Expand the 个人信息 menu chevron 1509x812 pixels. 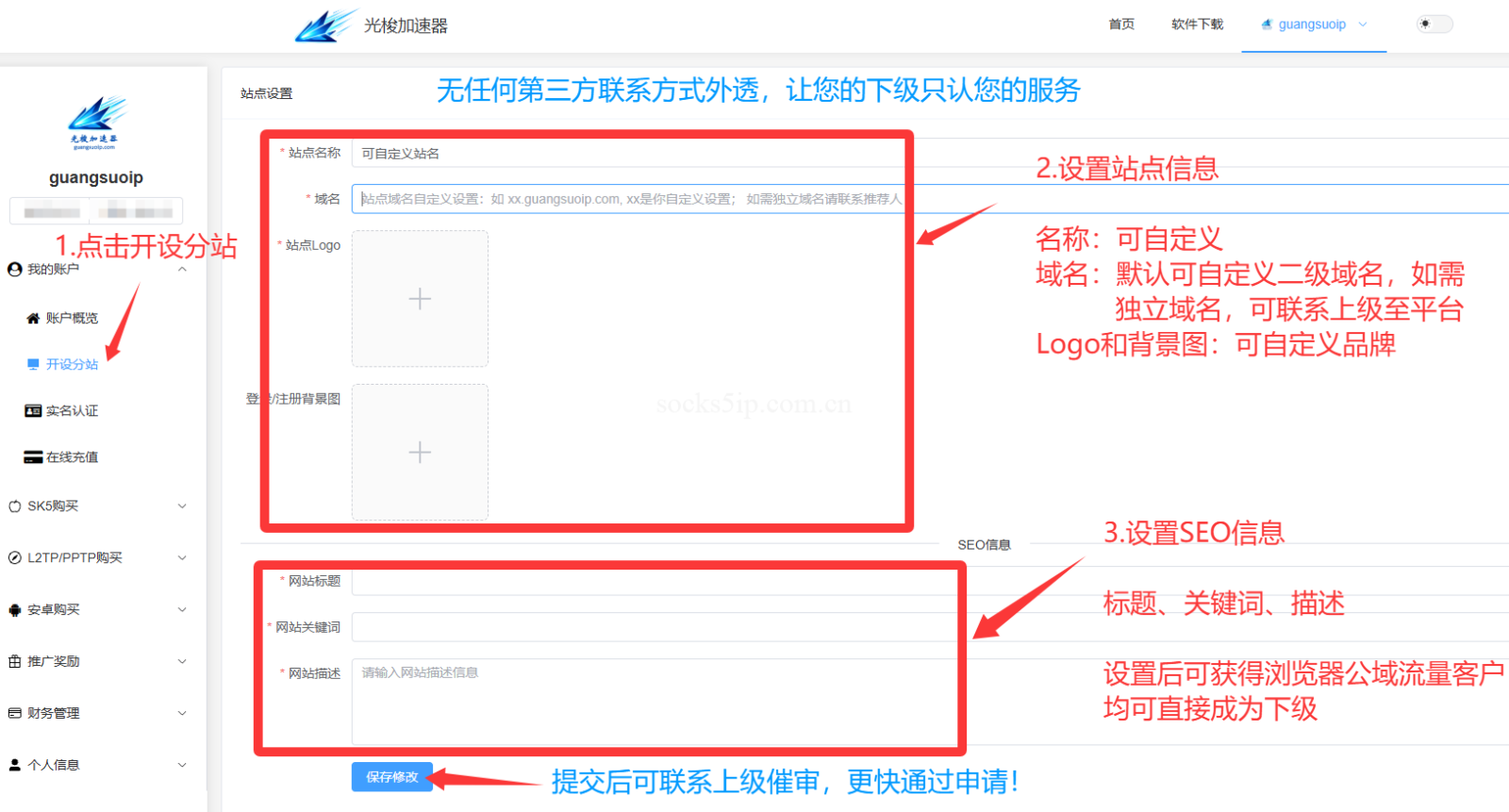[182, 766]
